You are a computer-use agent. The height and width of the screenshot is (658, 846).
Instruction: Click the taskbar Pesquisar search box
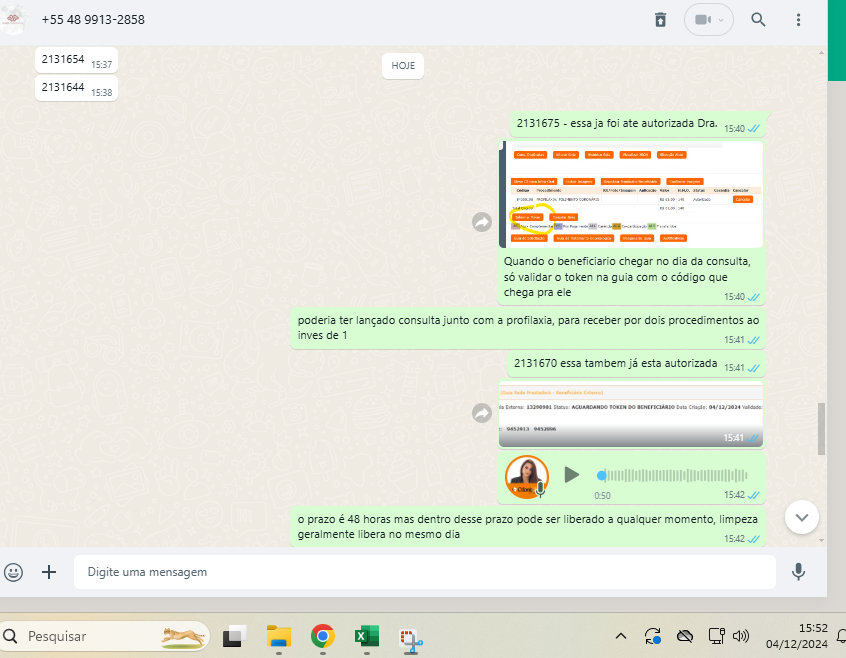pyautogui.click(x=104, y=636)
